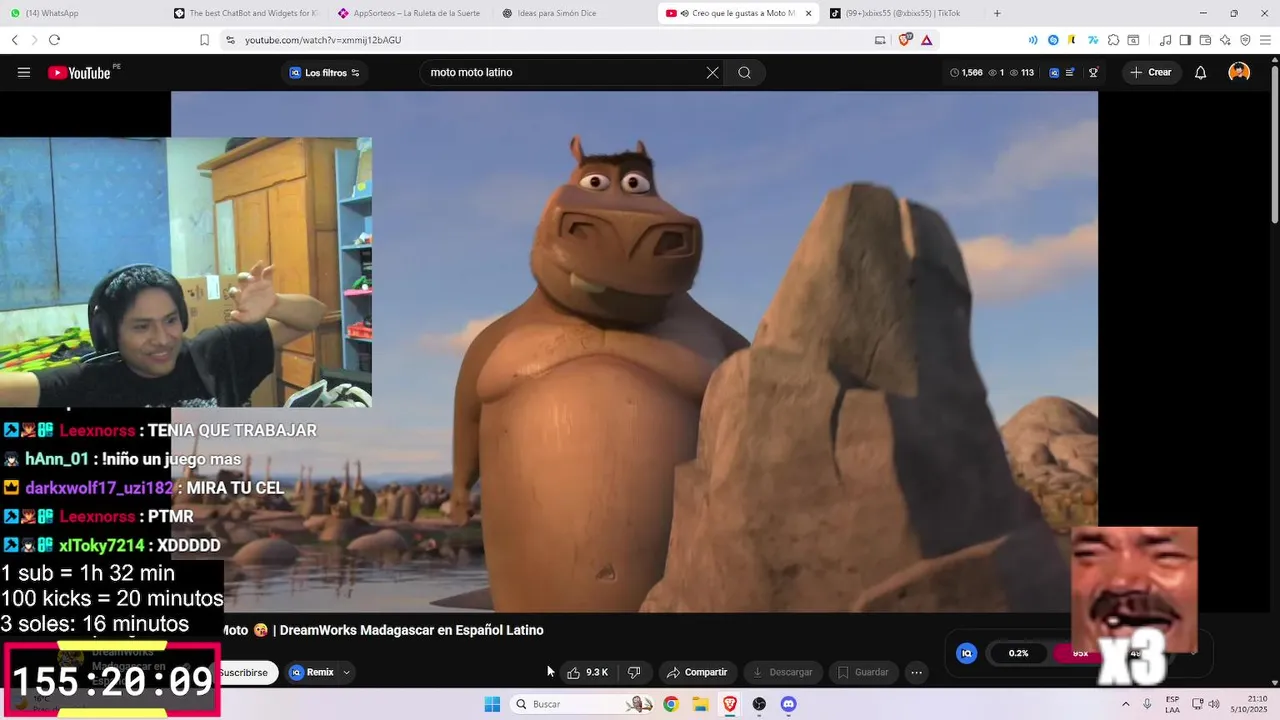Click the picture-in-picture icon in address bar

(880, 40)
